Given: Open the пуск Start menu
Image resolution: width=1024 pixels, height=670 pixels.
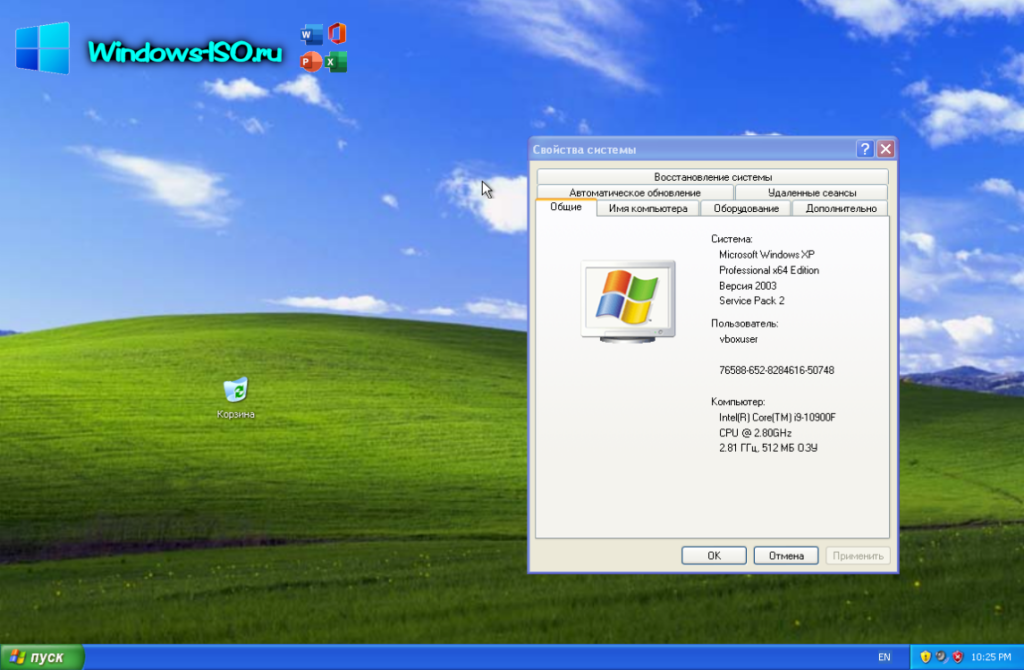Looking at the screenshot, I should coord(42,657).
